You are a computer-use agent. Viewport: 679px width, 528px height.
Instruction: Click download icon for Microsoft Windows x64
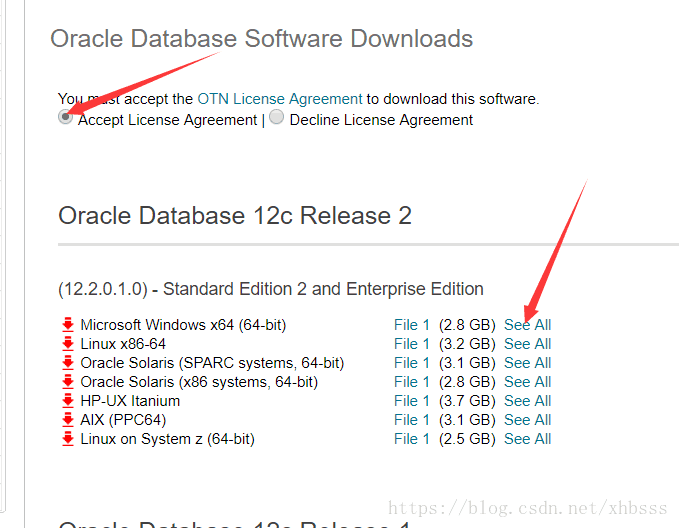[68, 325]
